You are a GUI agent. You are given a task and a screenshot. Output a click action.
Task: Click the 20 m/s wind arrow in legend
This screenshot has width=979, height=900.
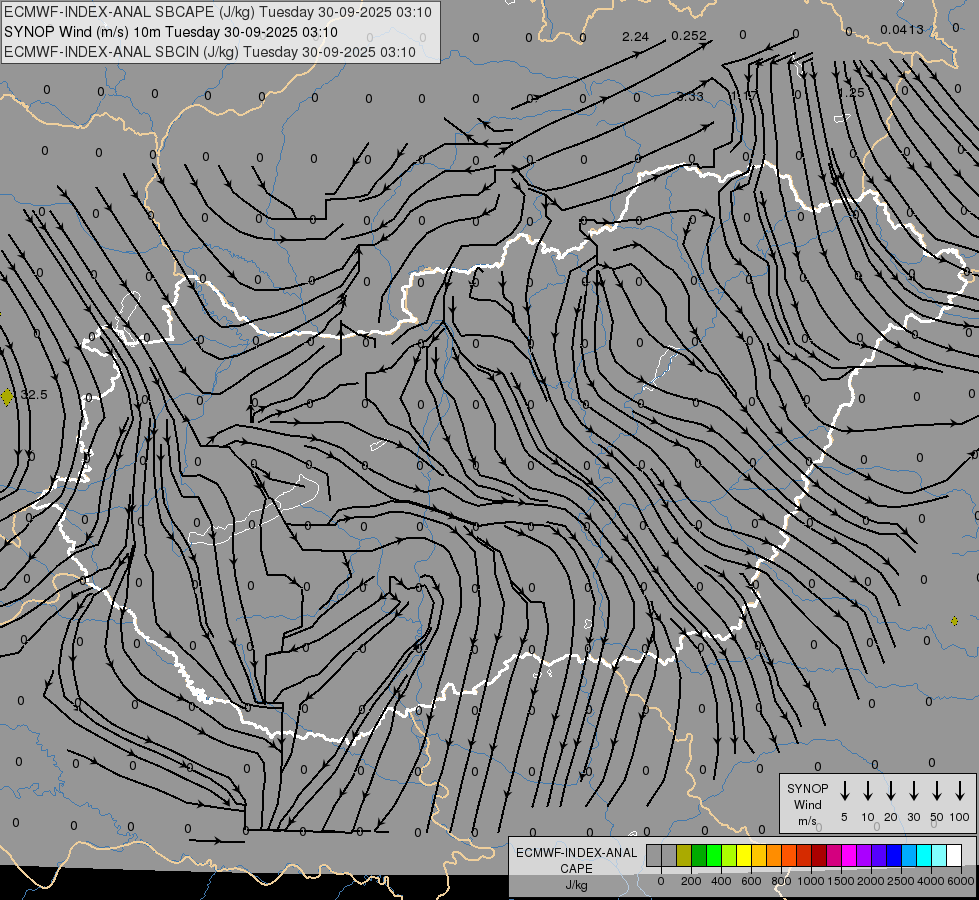point(891,791)
